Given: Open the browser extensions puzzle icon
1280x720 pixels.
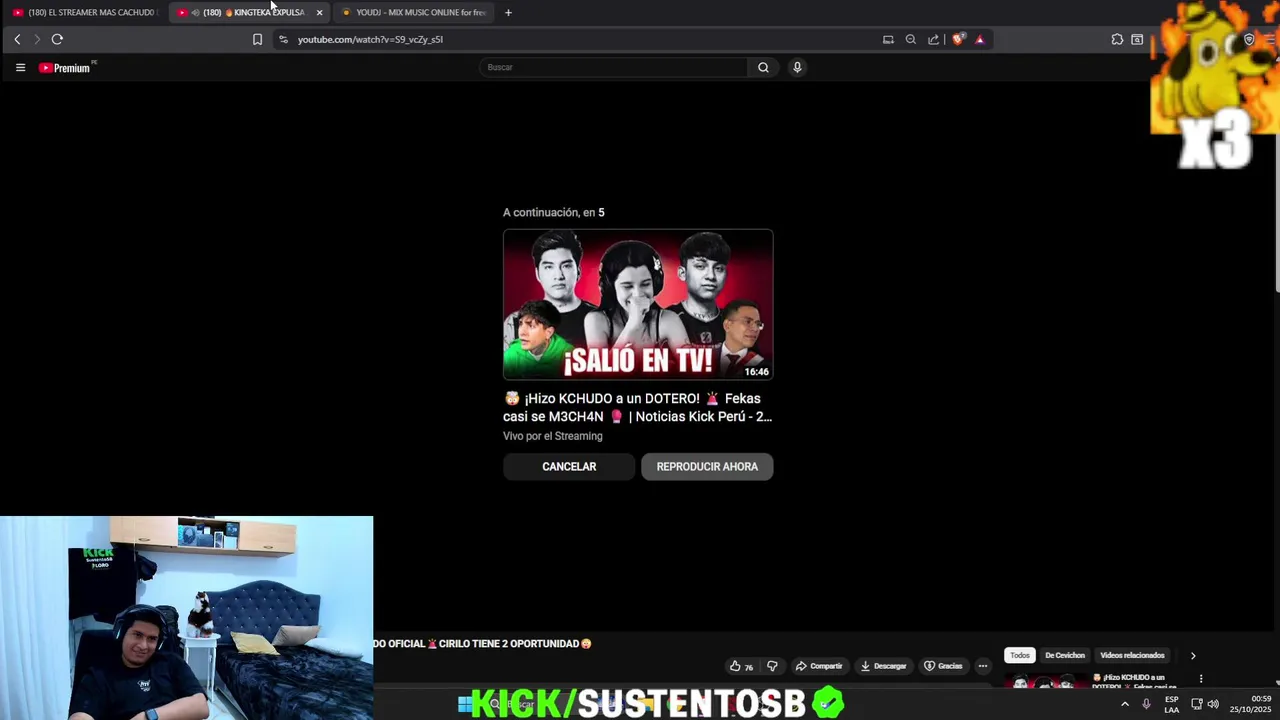Looking at the screenshot, I should pyautogui.click(x=1117, y=39).
